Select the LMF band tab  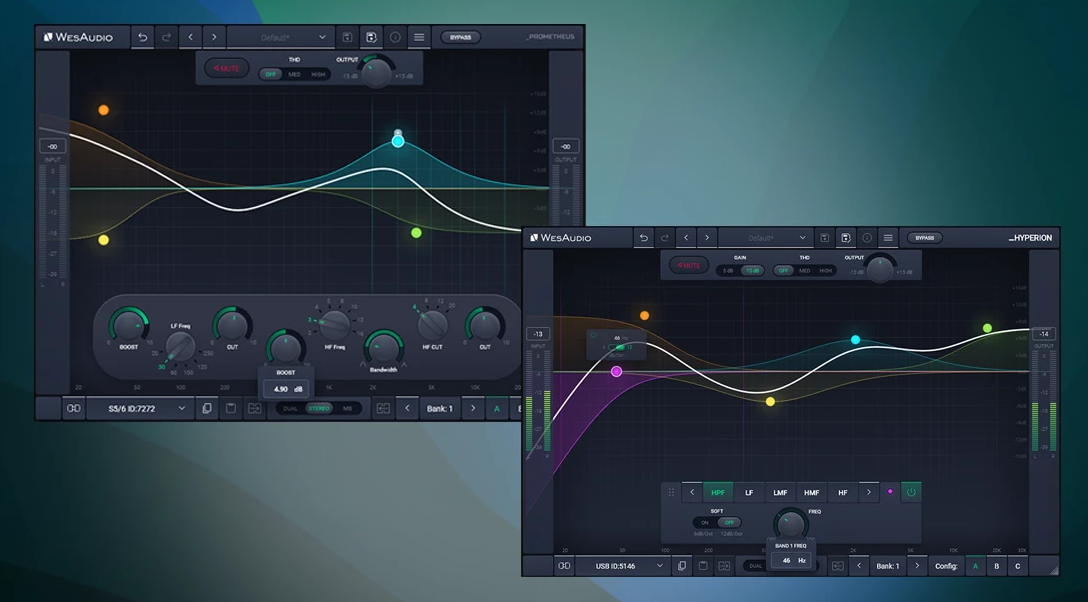pos(779,492)
